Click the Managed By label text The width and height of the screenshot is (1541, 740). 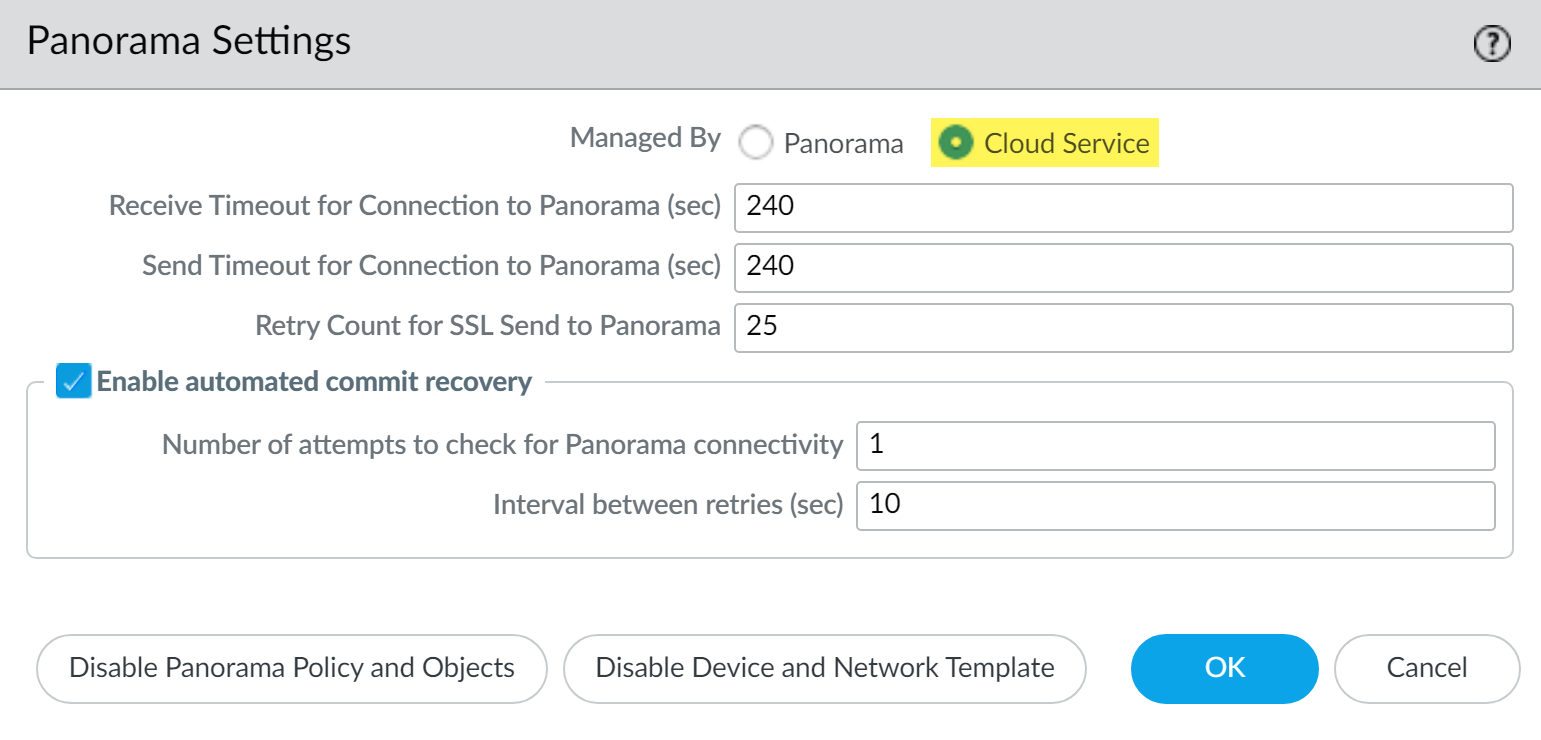click(645, 138)
